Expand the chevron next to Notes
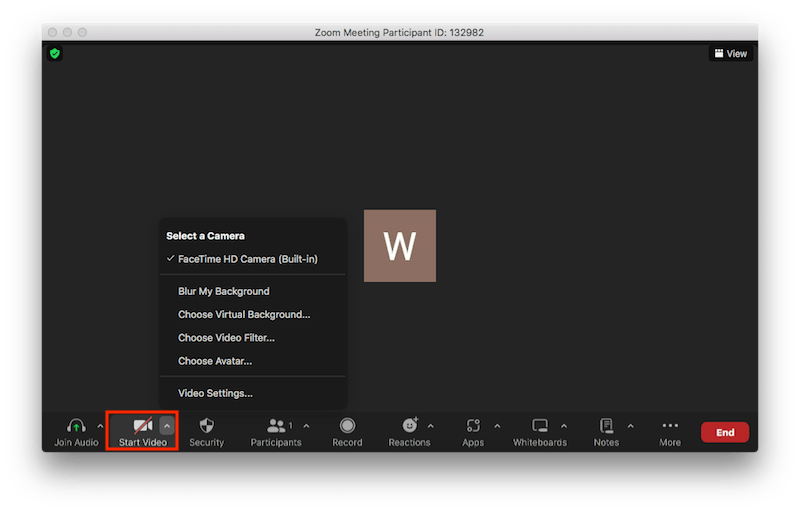This screenshot has width=800, height=512. [631, 426]
